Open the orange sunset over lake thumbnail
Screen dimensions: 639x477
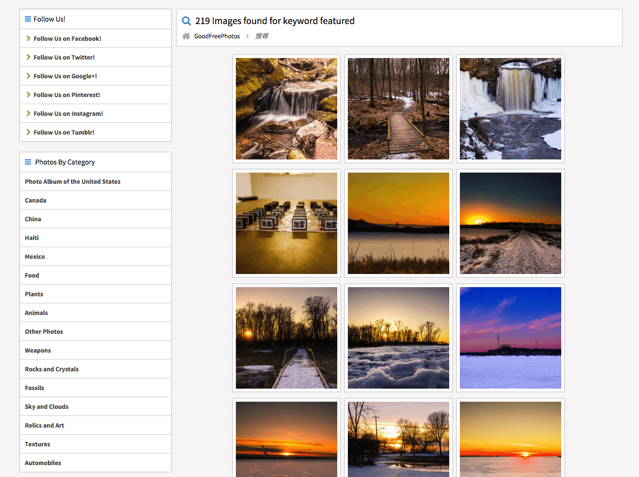pos(399,223)
